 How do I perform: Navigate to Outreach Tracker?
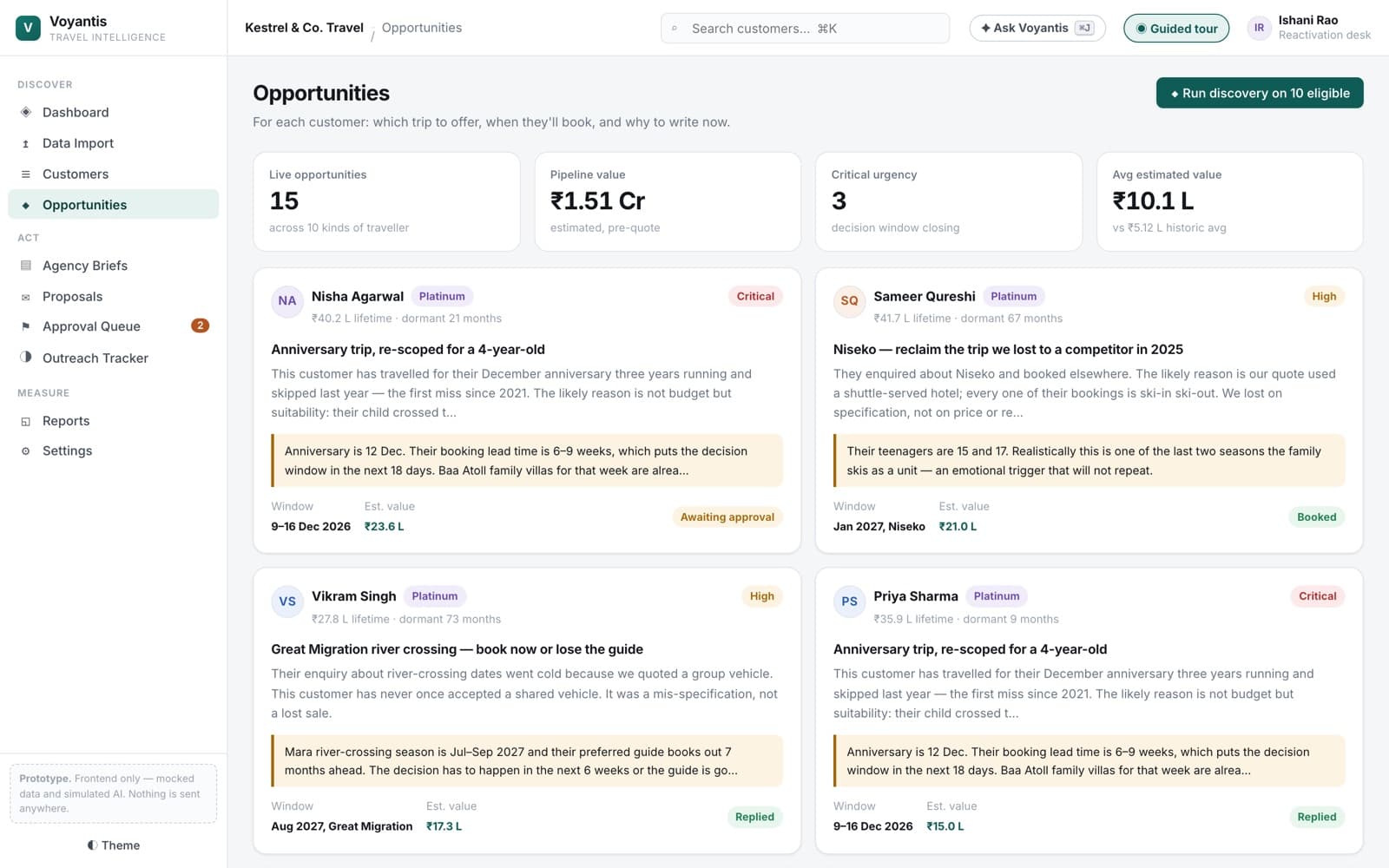point(113,358)
